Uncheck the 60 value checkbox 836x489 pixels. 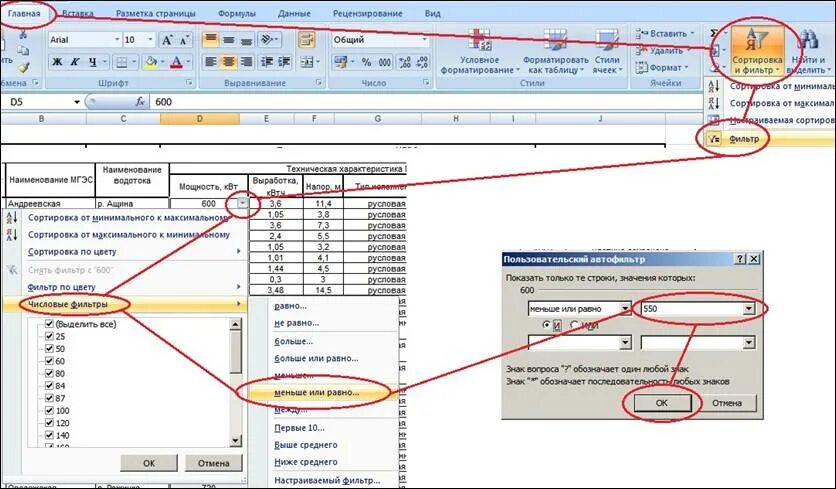point(50,361)
